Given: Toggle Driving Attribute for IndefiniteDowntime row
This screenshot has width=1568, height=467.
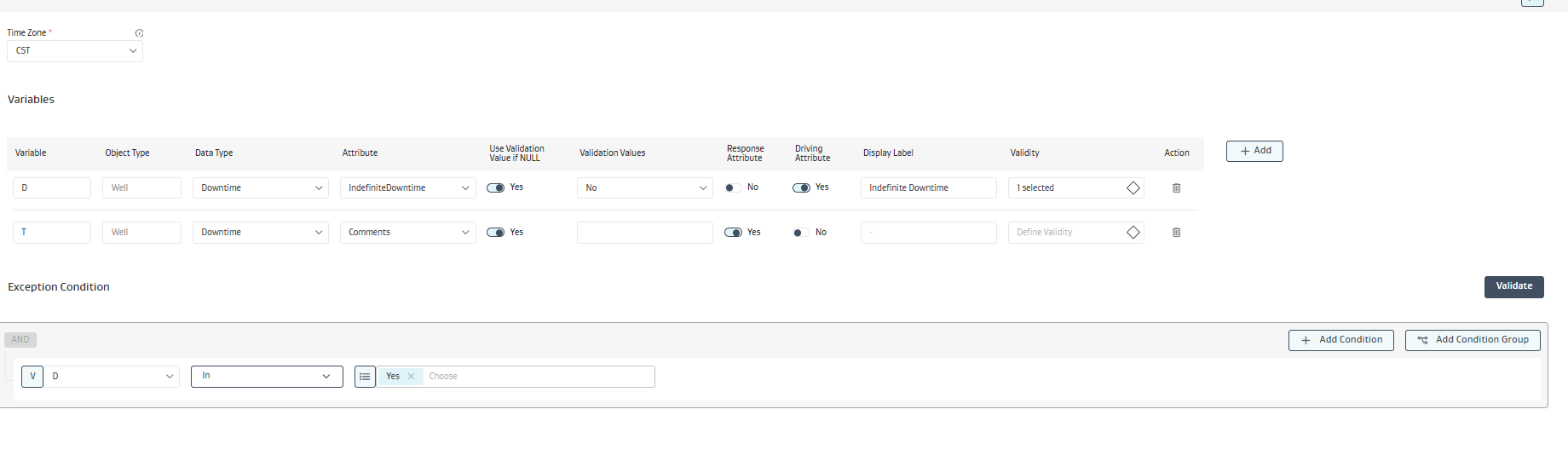Looking at the screenshot, I should [801, 188].
